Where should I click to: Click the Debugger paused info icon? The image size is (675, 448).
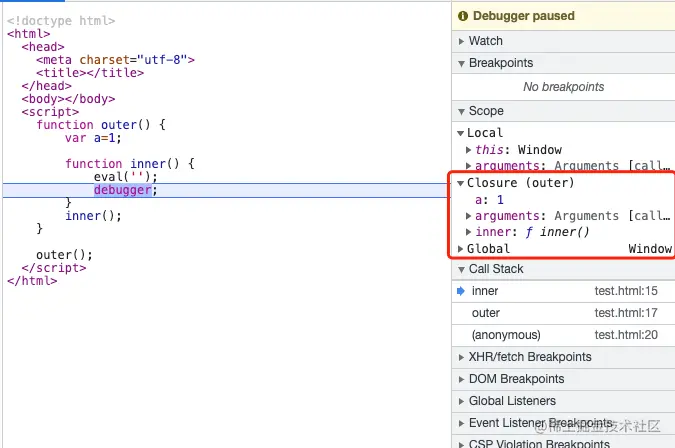click(463, 16)
